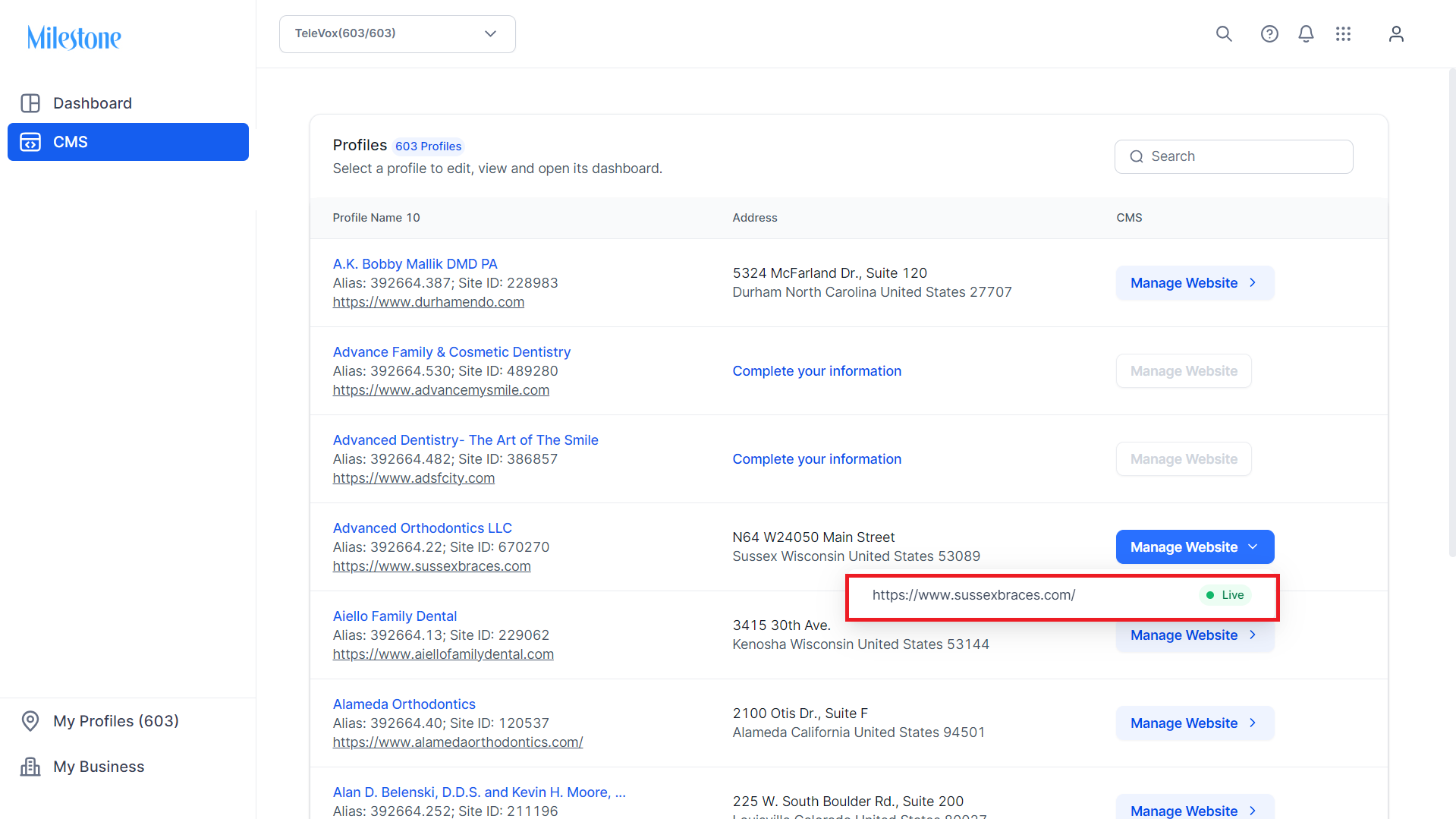Open the help question mark icon
Viewport: 1456px width, 819px height.
point(1269,34)
